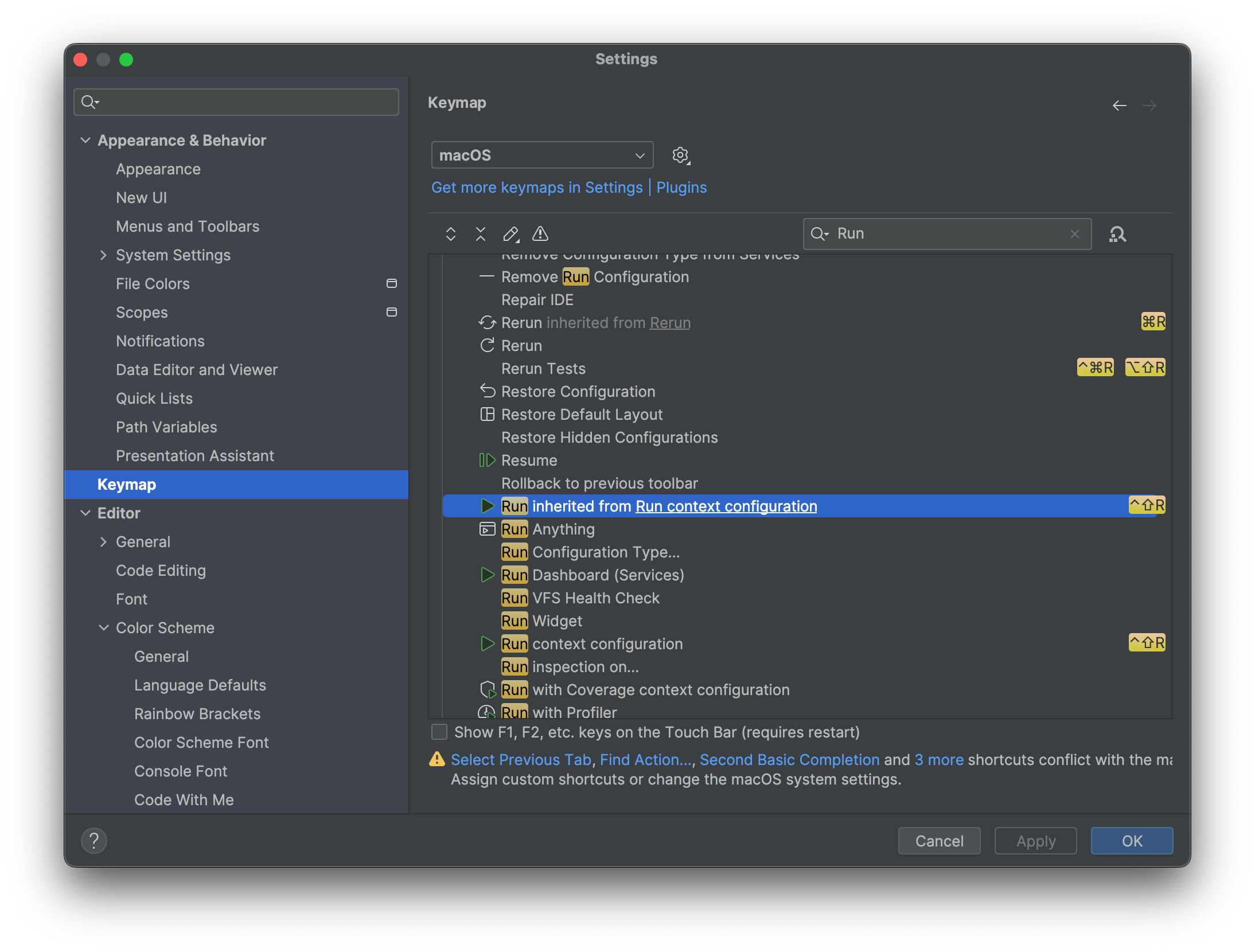Click the Resume program icon
The width and height of the screenshot is (1255, 952).
coord(487,460)
